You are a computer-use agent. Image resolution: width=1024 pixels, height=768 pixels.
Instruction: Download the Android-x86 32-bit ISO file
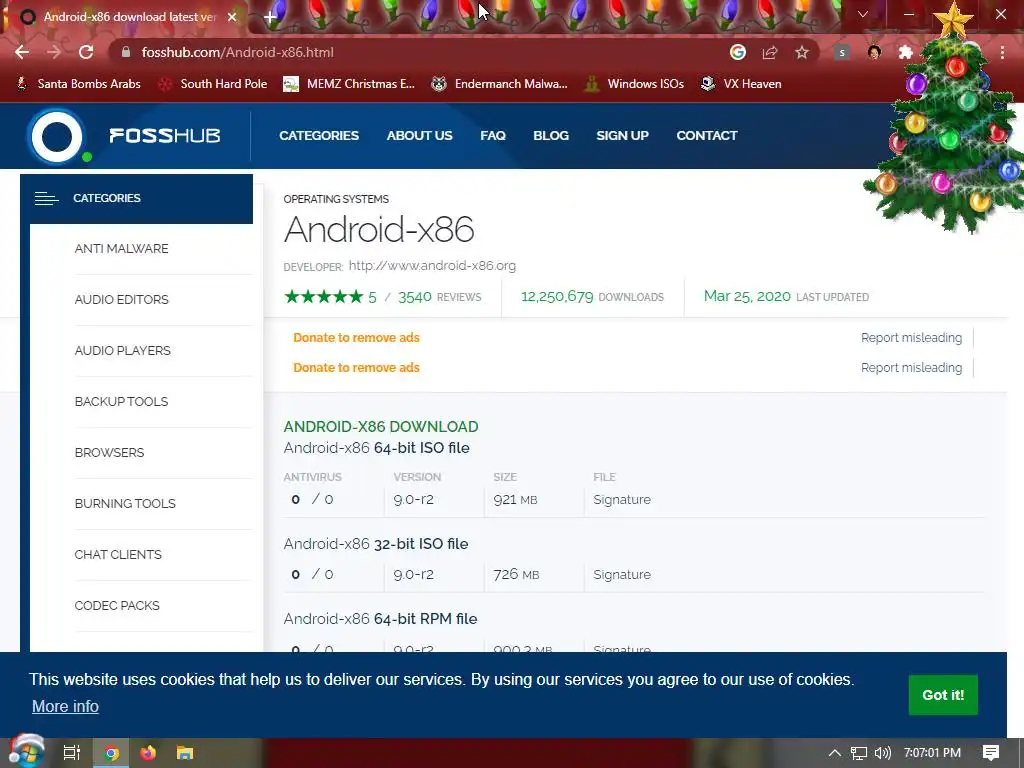coord(376,544)
